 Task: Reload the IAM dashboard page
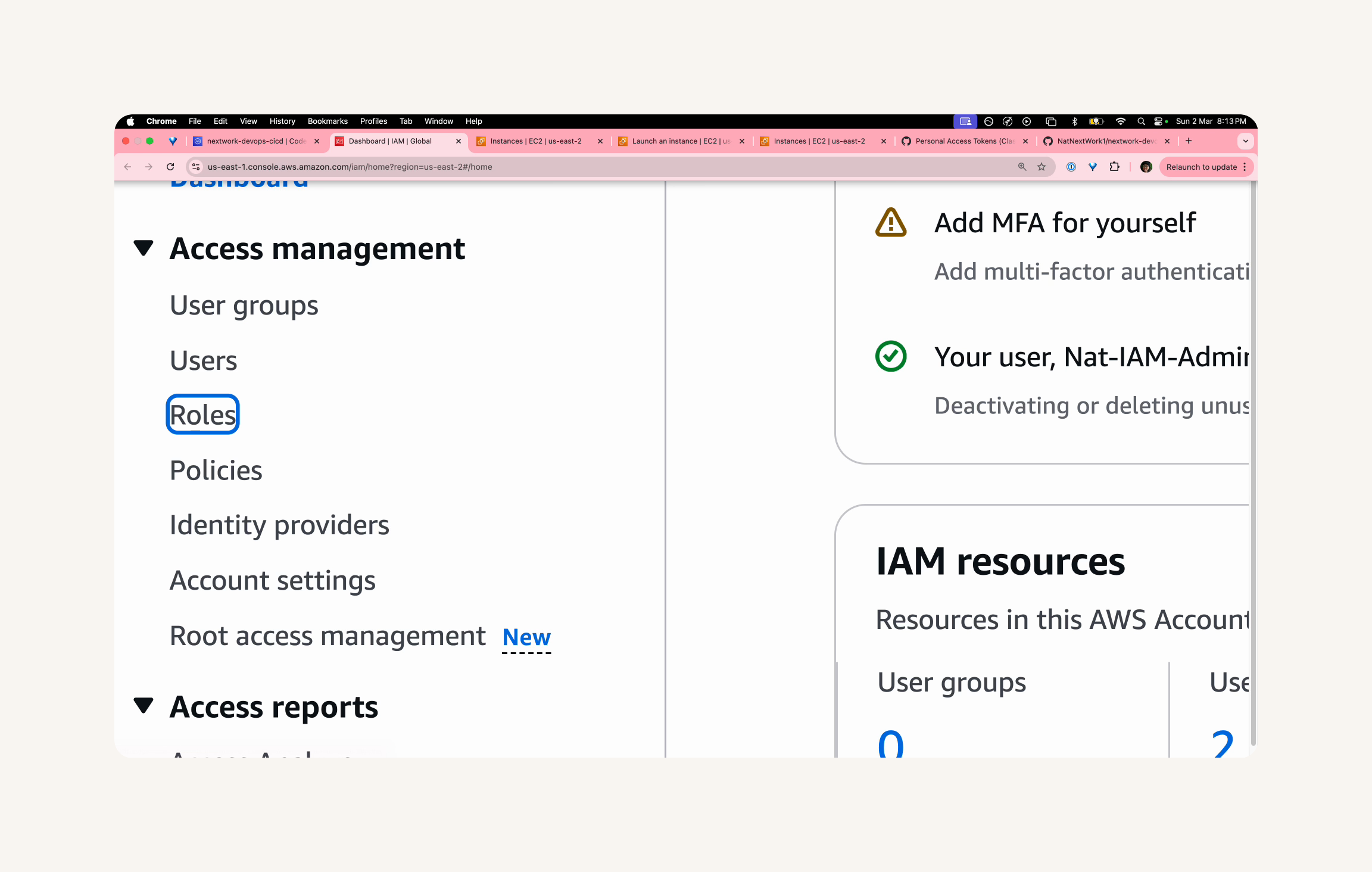tap(170, 167)
